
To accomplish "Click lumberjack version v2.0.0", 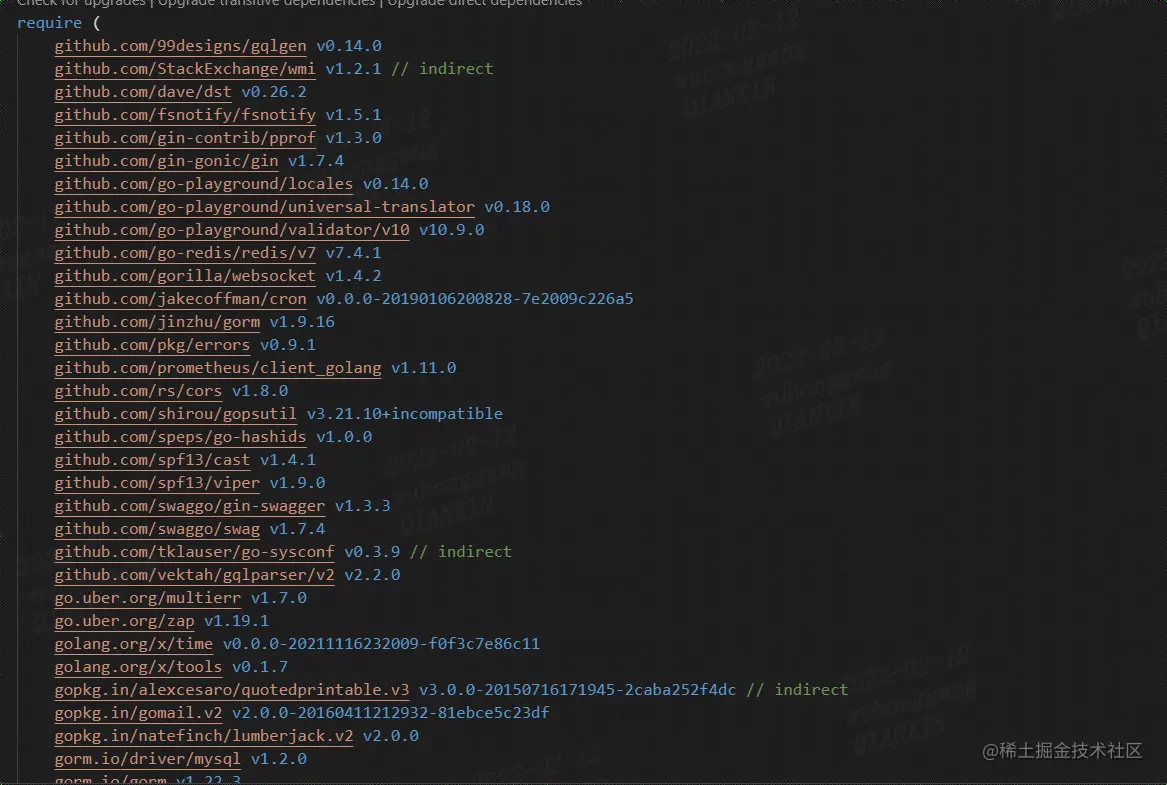I will point(391,737).
